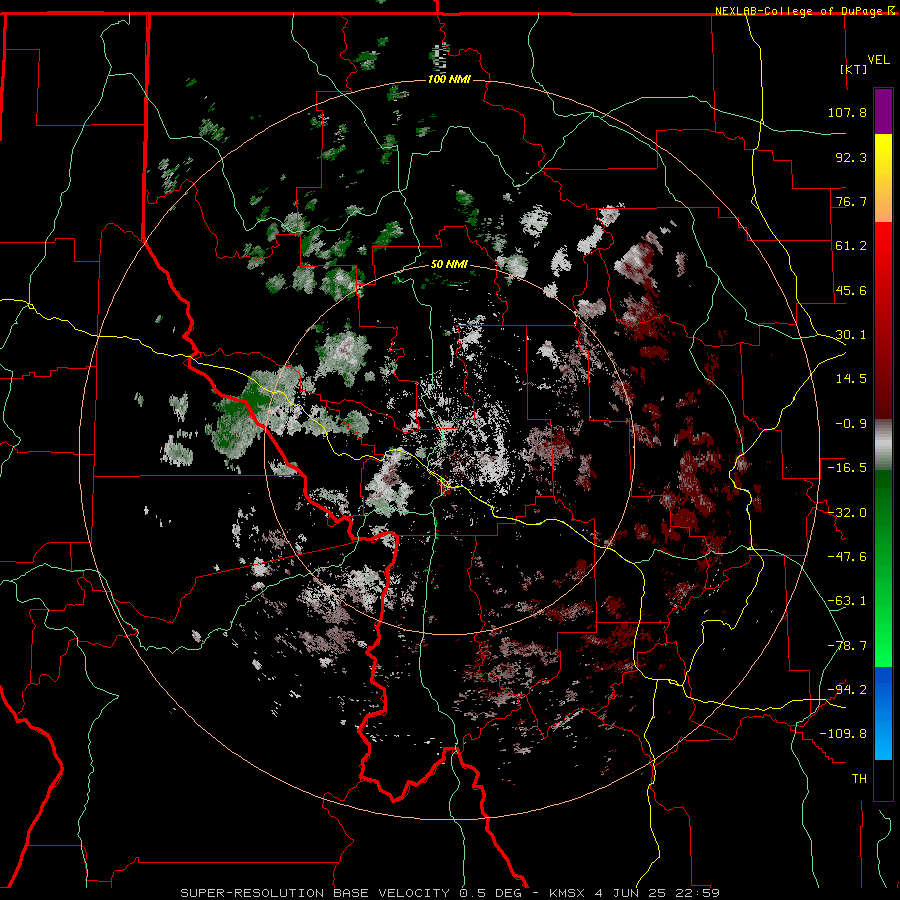Click the 107.8 value on the velocity scale

click(x=847, y=112)
